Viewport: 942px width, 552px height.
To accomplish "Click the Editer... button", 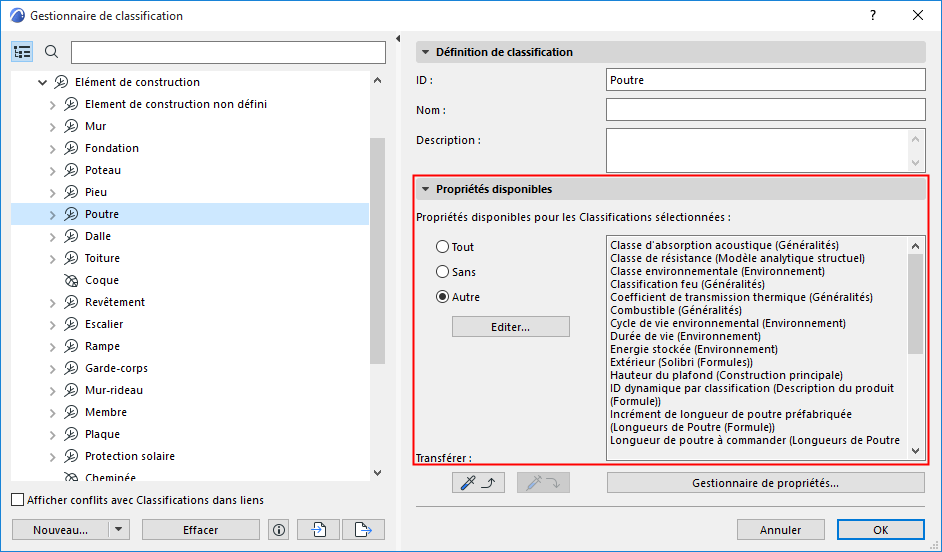I will coord(511,327).
